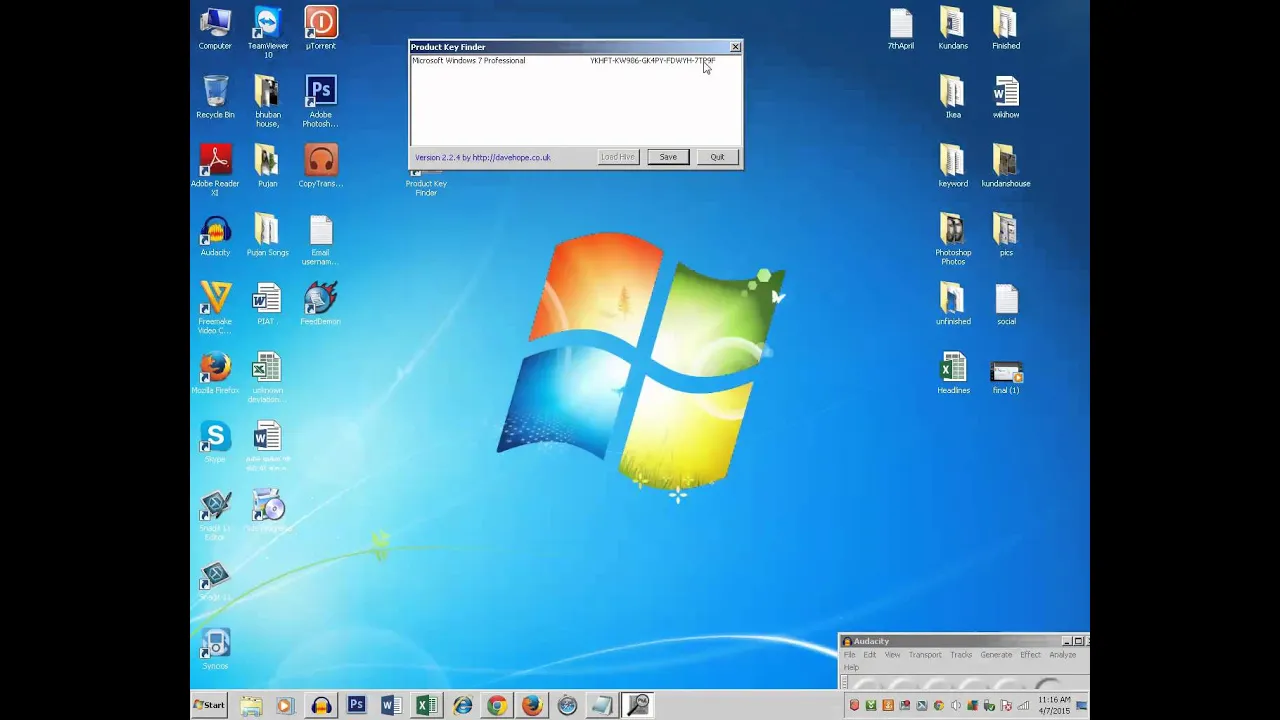Select the Recycle Bin icon
The height and width of the screenshot is (720, 1280).
[x=215, y=98]
